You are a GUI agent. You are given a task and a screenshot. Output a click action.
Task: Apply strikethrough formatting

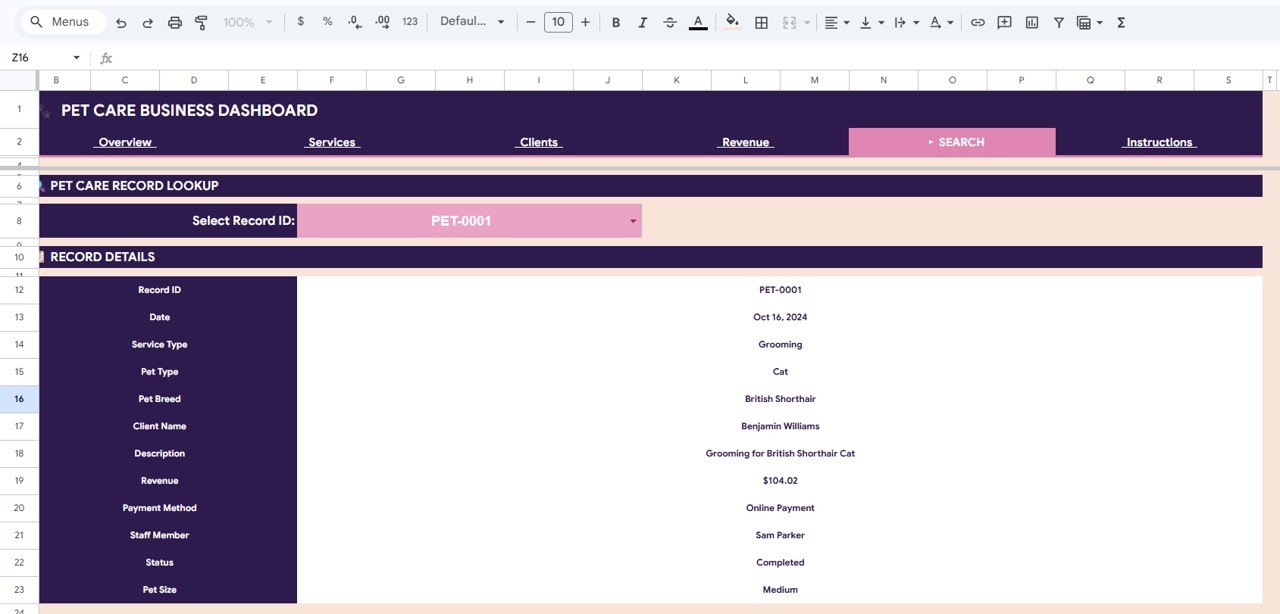pos(670,21)
